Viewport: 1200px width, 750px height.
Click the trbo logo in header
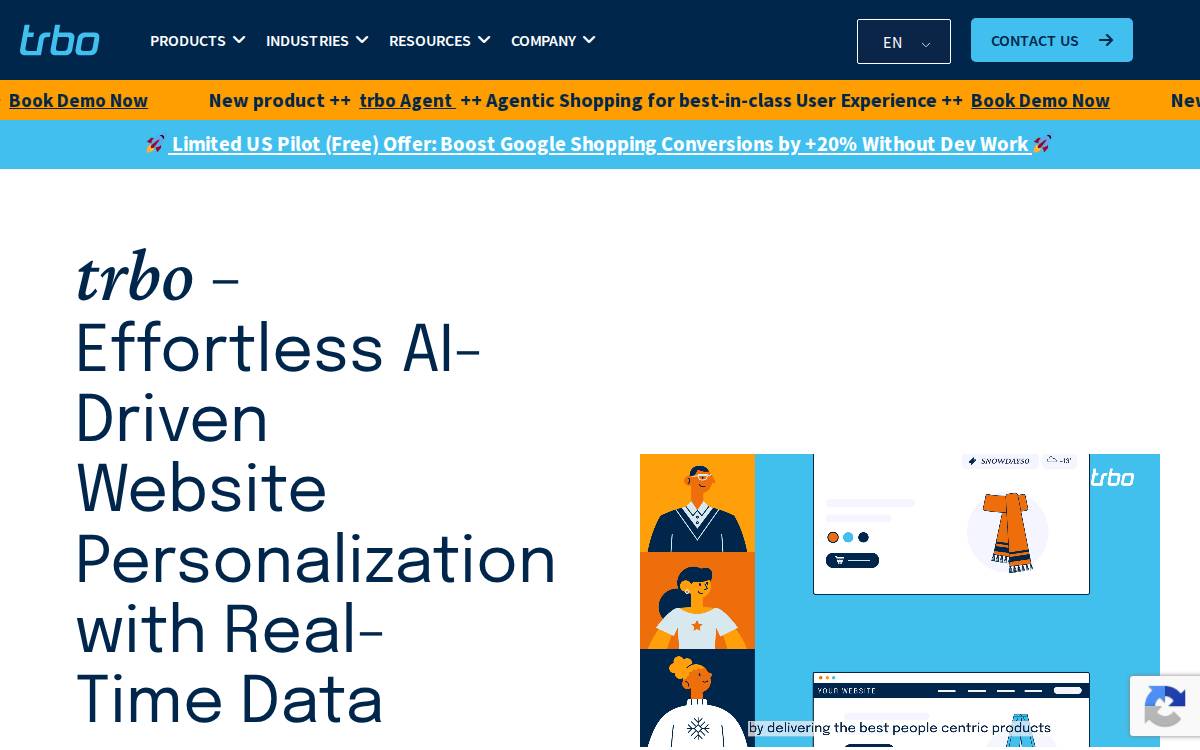coord(60,40)
